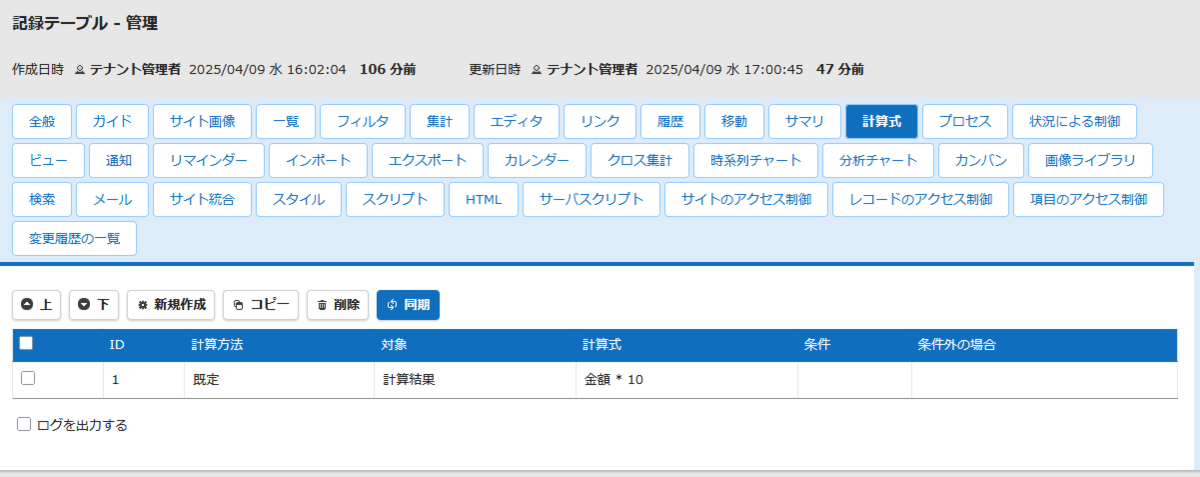Click the コピー button

[260, 305]
